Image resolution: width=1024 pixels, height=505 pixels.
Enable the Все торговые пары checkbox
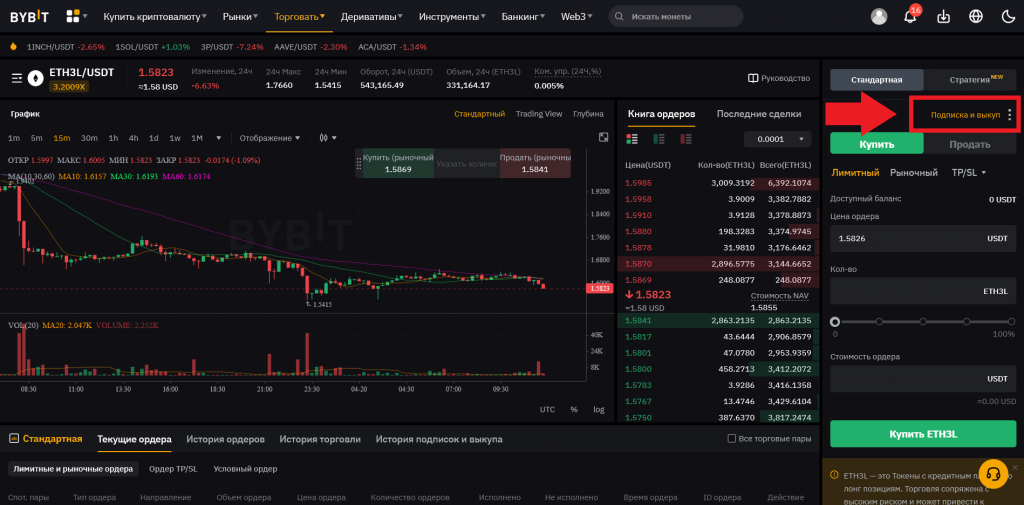[732, 439]
